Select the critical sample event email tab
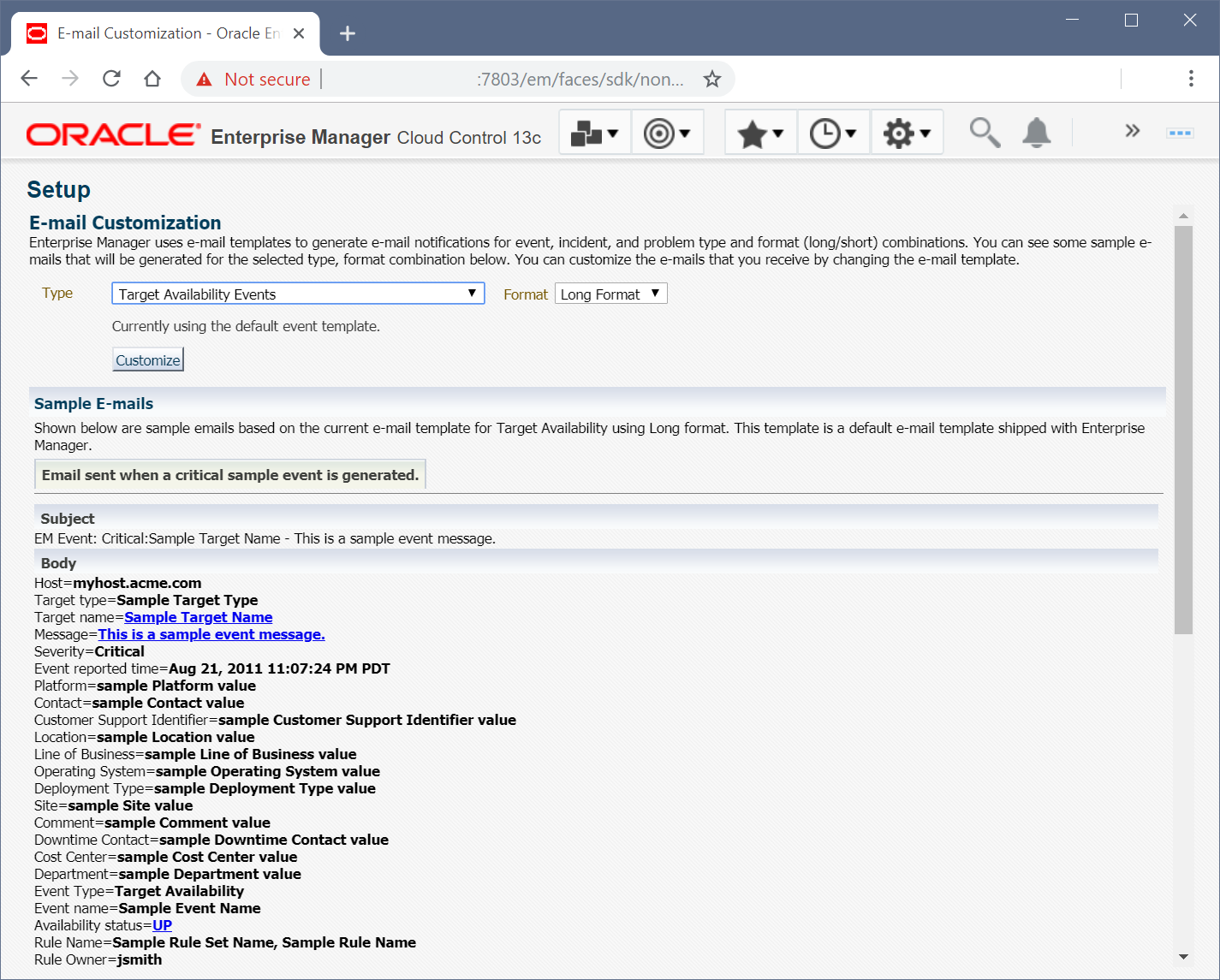Image resolution: width=1220 pixels, height=980 pixels. click(x=229, y=475)
